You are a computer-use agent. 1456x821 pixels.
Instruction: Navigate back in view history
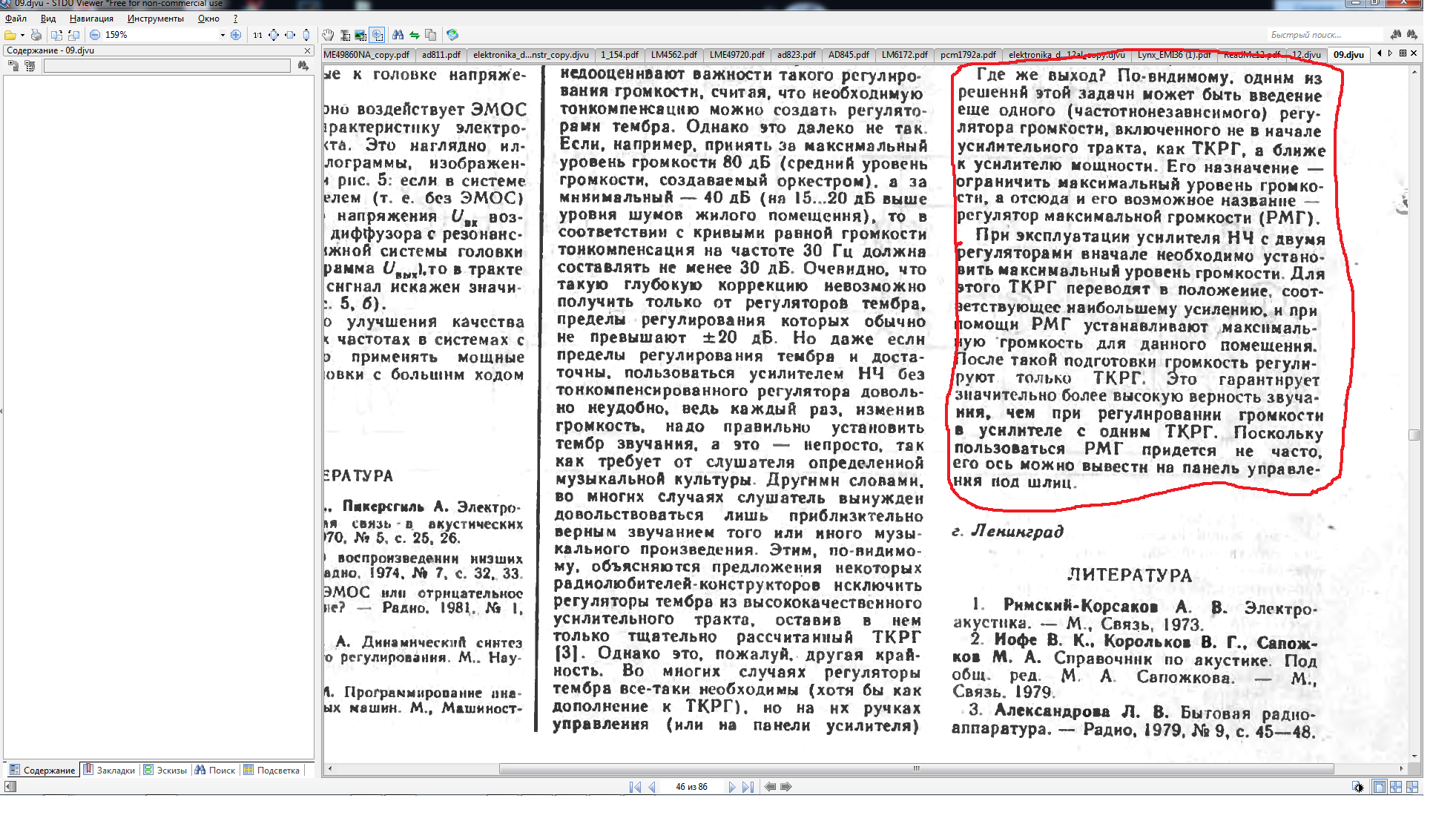tap(770, 787)
